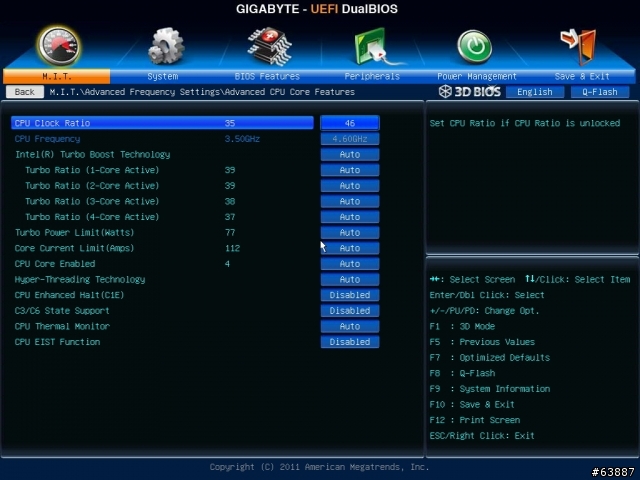
Task: Open Intel Turbo Boost Technology Auto option
Action: coord(350,154)
